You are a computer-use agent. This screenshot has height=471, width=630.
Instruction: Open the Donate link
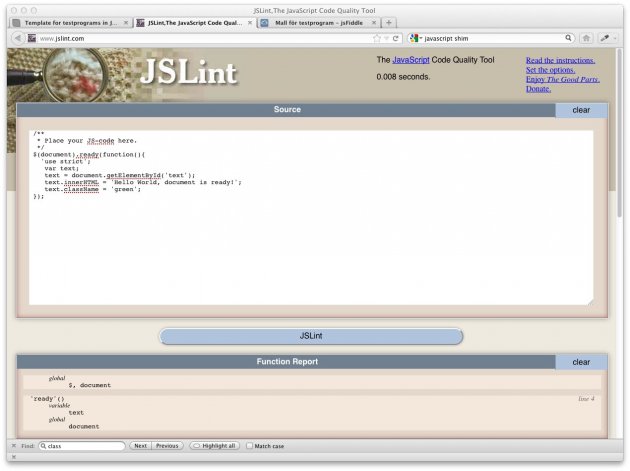pyautogui.click(x=538, y=89)
